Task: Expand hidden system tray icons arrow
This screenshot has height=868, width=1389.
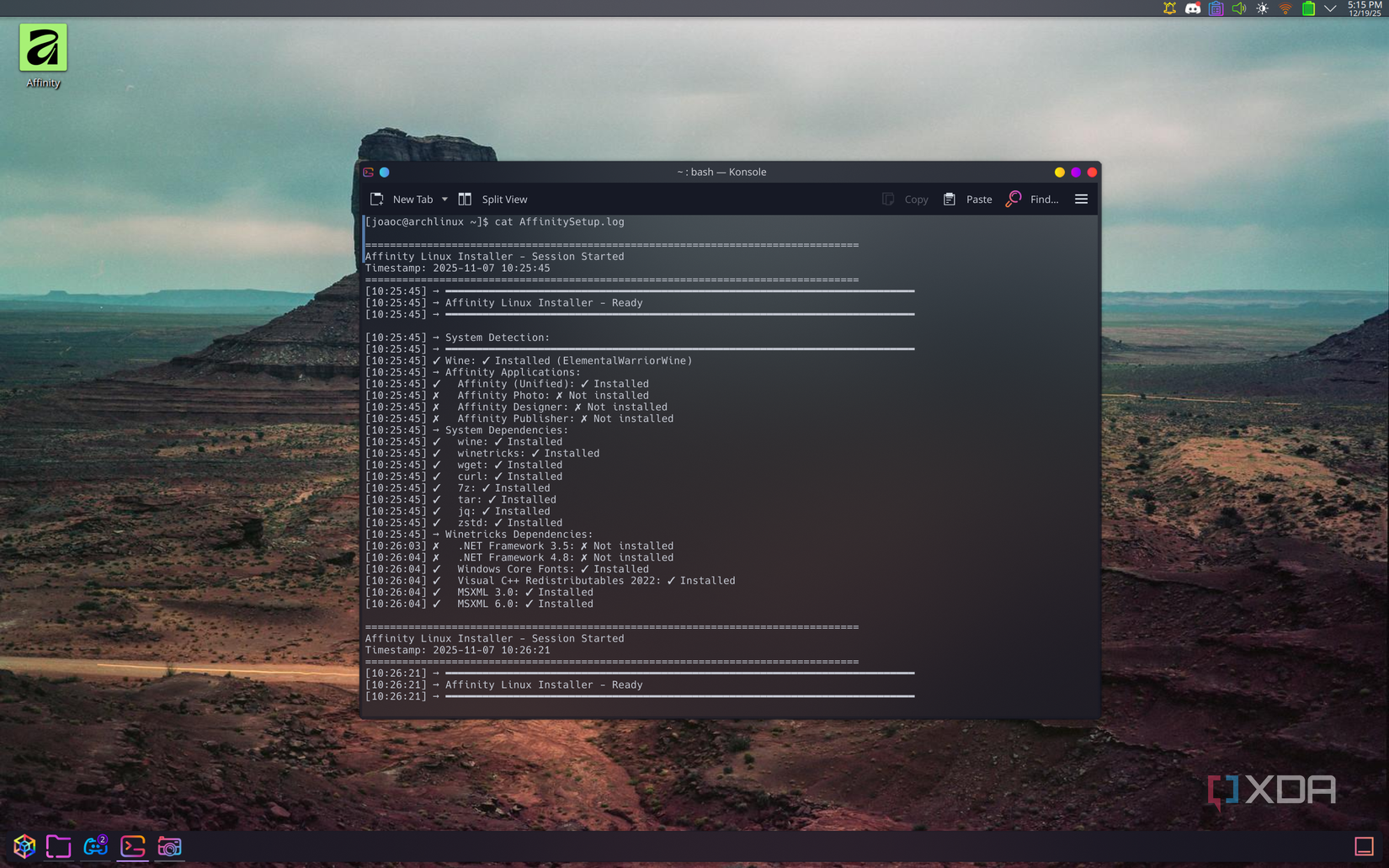Action: [1330, 8]
